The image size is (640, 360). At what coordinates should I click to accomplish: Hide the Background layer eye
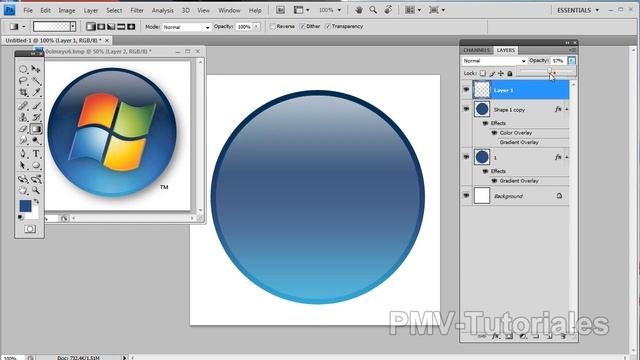[466, 196]
